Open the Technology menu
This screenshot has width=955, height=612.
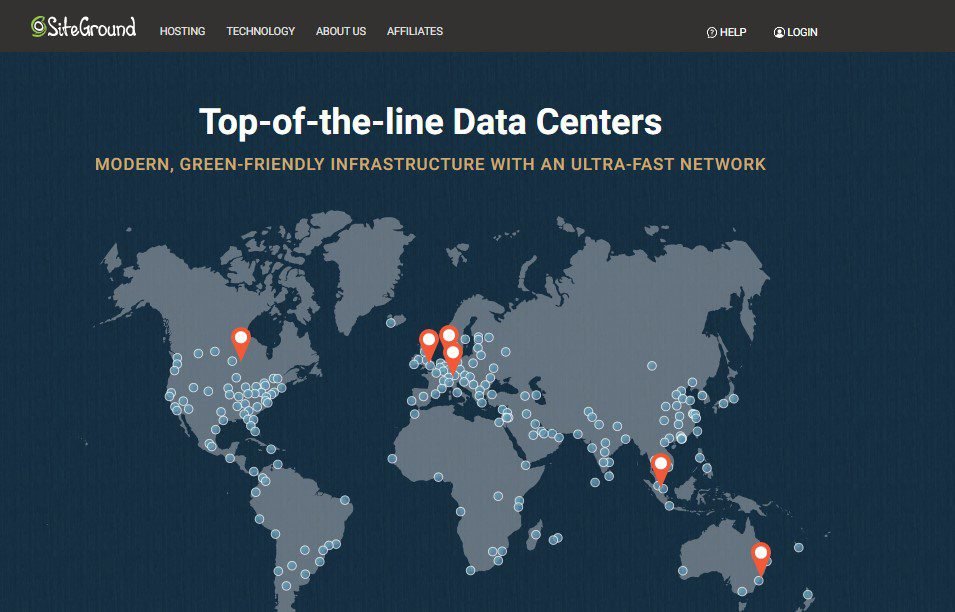(261, 31)
